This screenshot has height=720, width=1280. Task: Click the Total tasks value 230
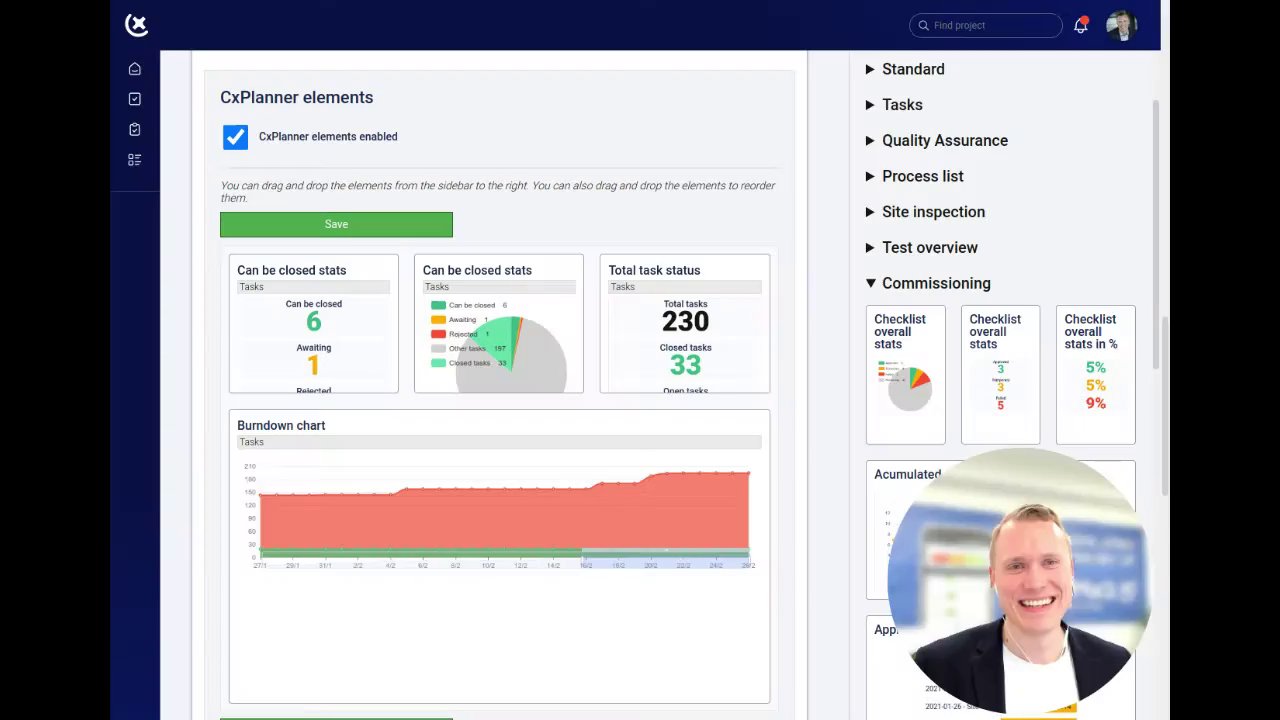pos(685,321)
